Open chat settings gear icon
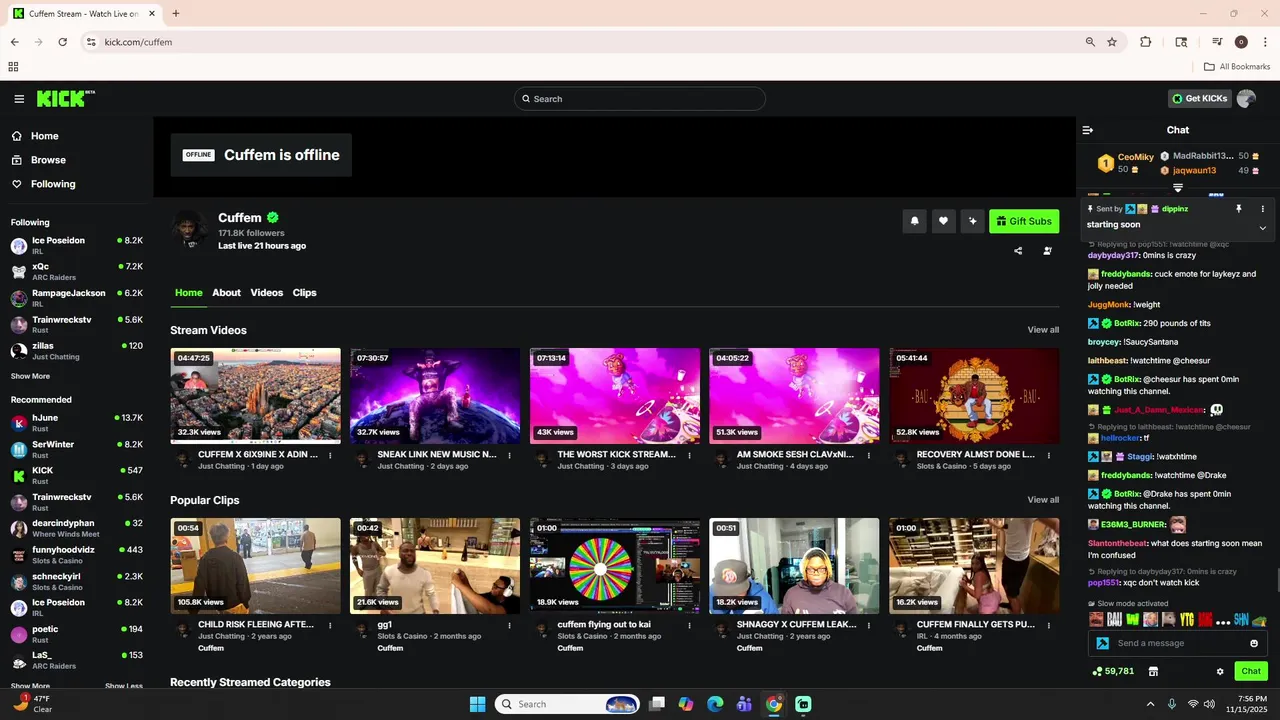1280x720 pixels. point(1220,671)
